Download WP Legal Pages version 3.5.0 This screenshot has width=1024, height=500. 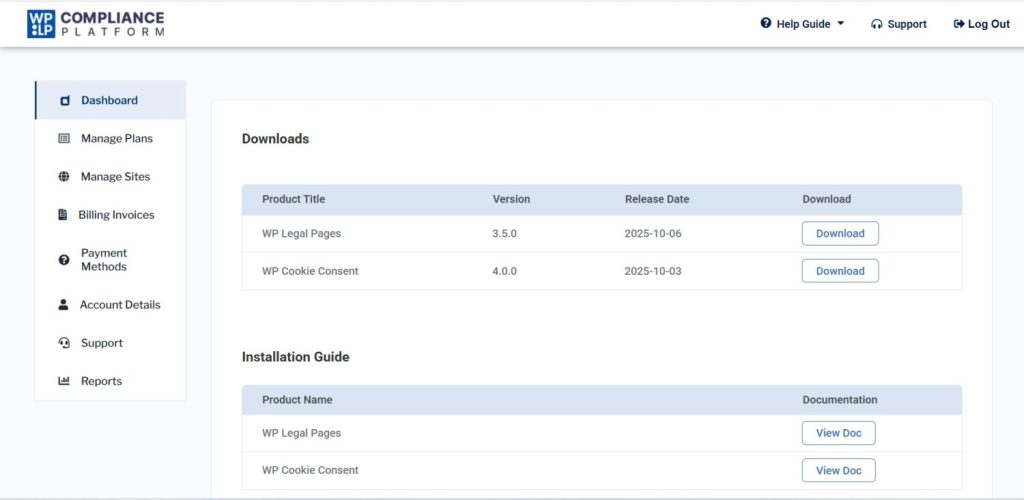[840, 234]
